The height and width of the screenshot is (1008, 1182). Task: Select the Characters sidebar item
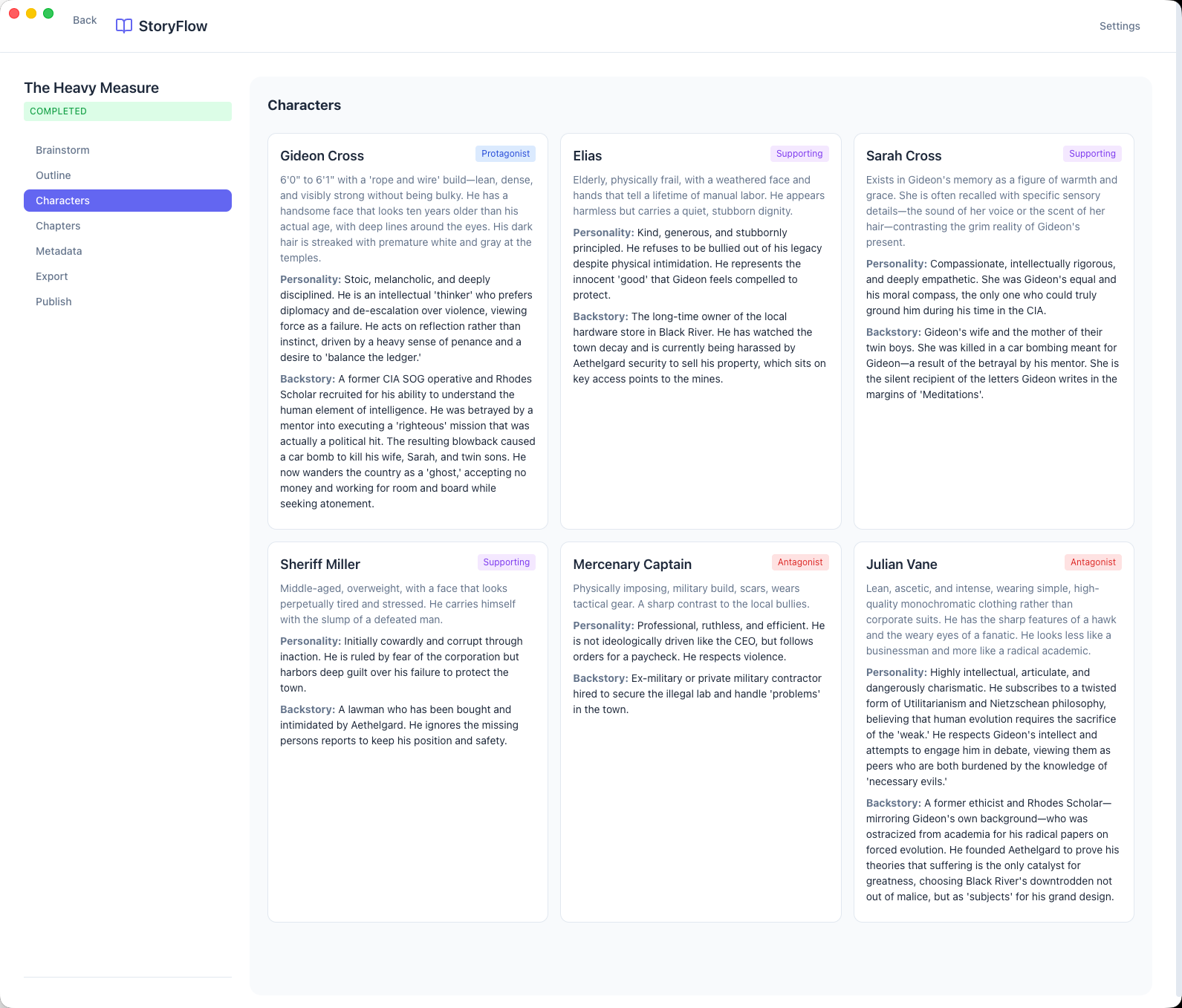tap(128, 201)
